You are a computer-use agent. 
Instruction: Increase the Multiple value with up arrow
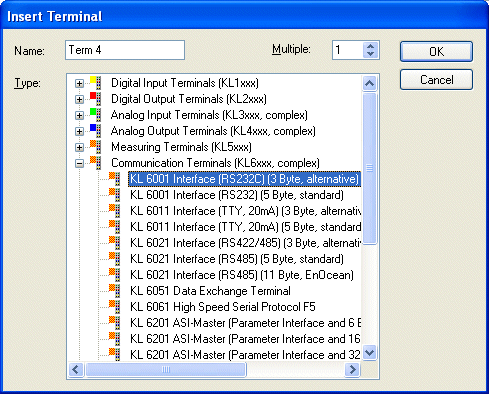[x=370, y=46]
